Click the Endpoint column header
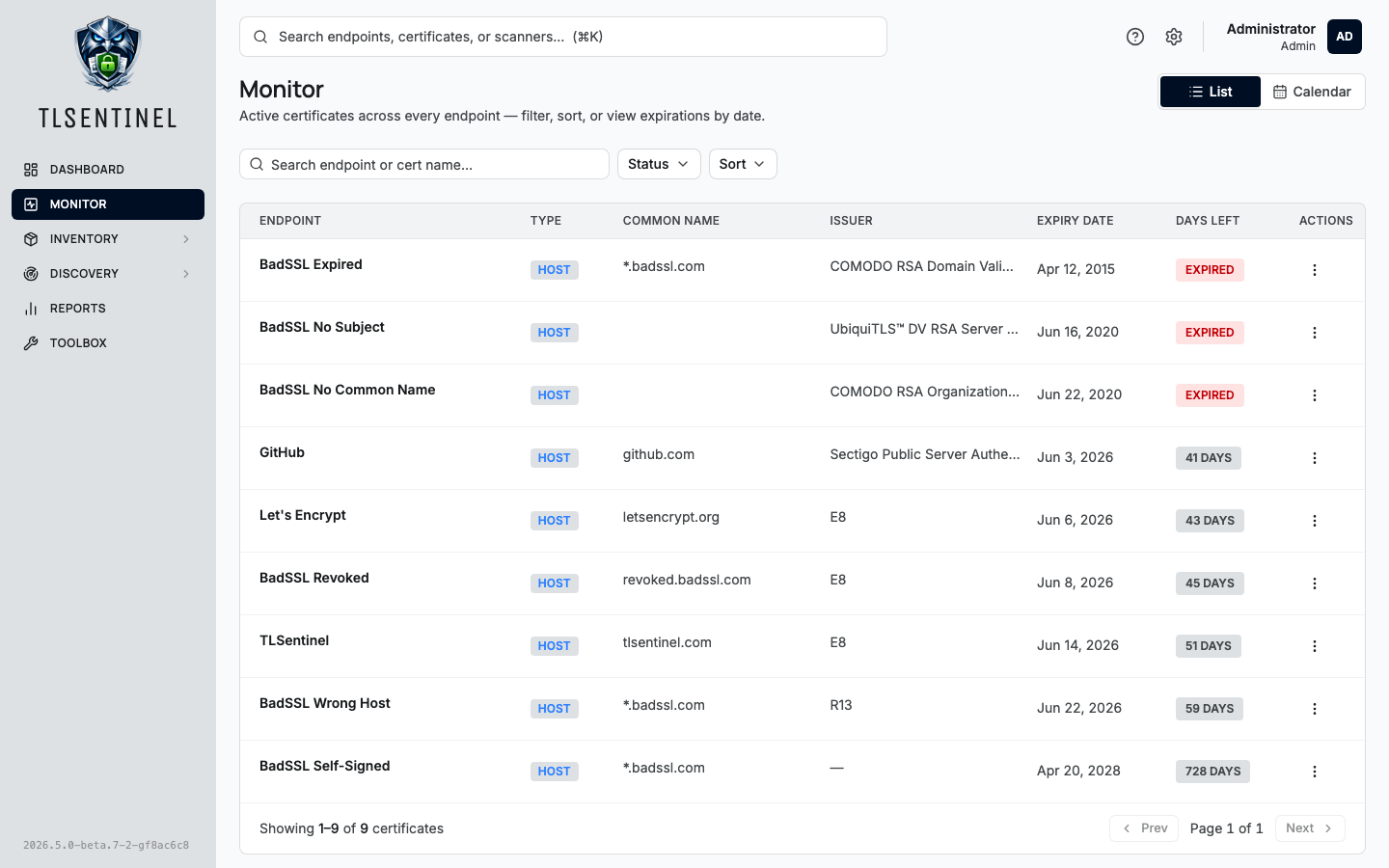The height and width of the screenshot is (868, 1389). point(290,221)
